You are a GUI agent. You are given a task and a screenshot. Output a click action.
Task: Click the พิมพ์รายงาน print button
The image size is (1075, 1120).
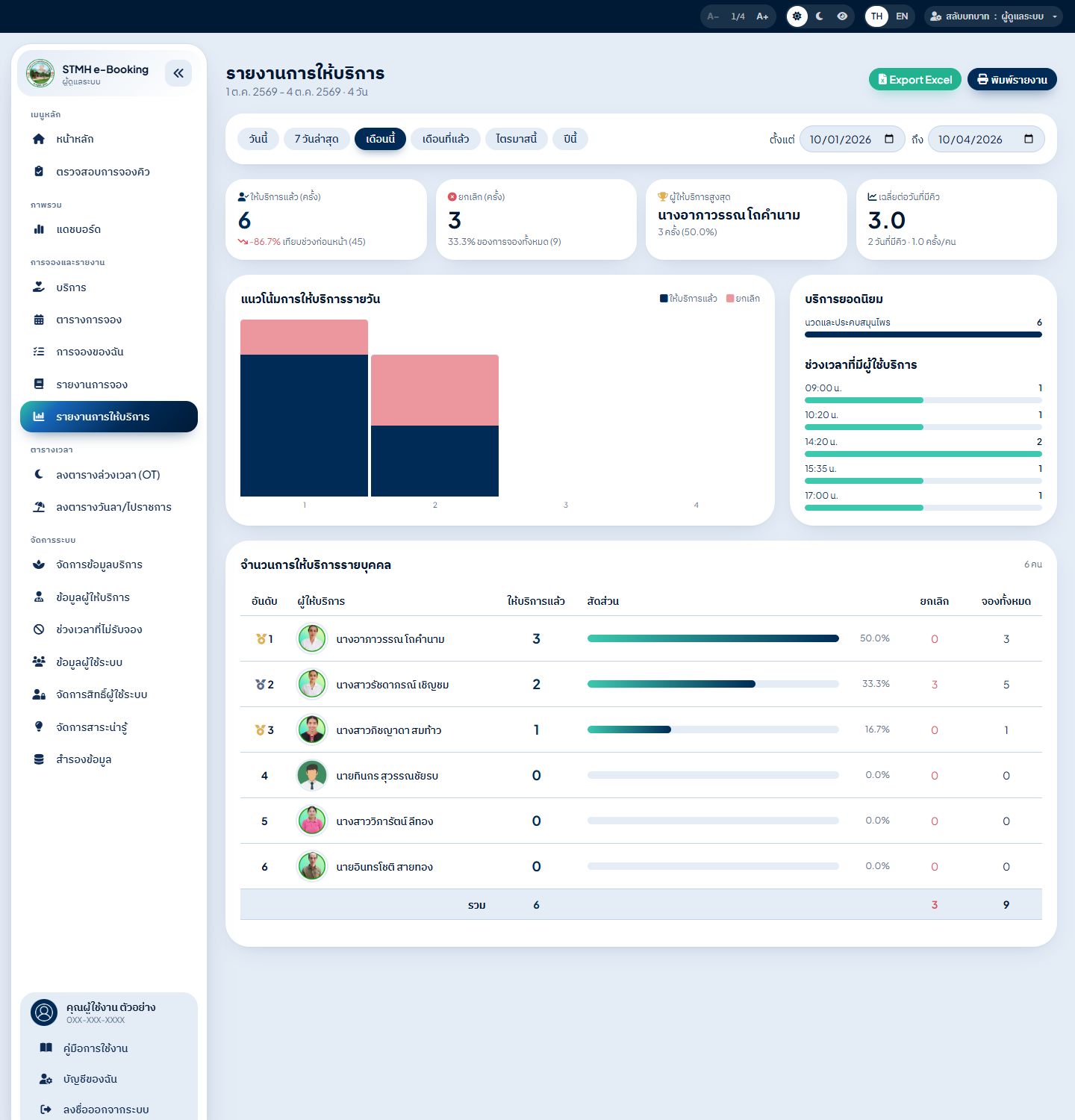1012,80
